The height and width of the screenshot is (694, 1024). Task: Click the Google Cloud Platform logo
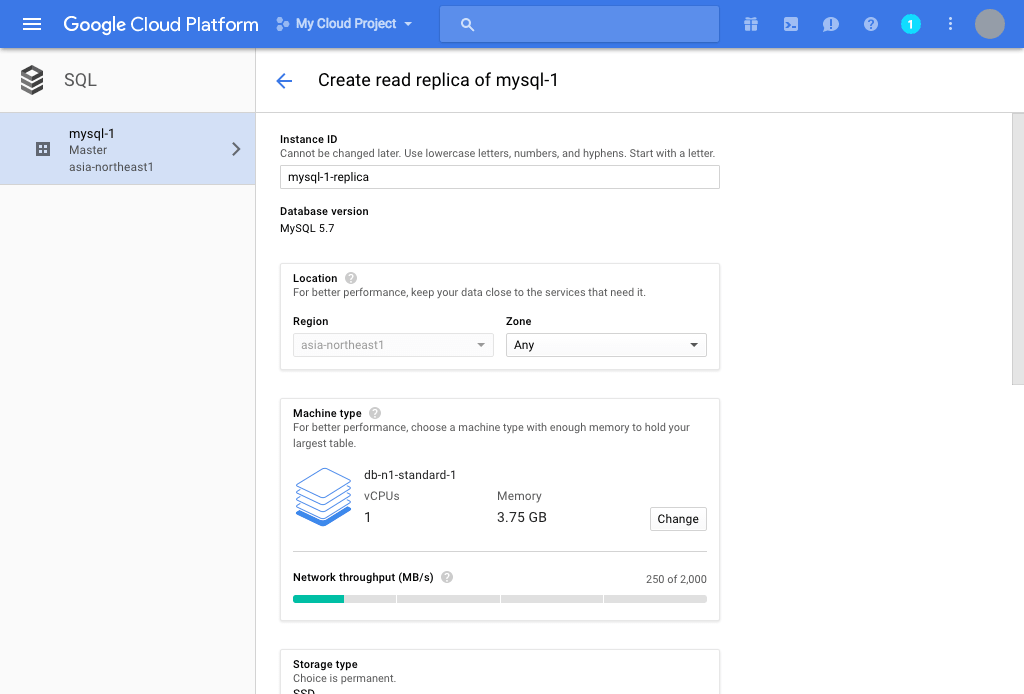(x=161, y=24)
